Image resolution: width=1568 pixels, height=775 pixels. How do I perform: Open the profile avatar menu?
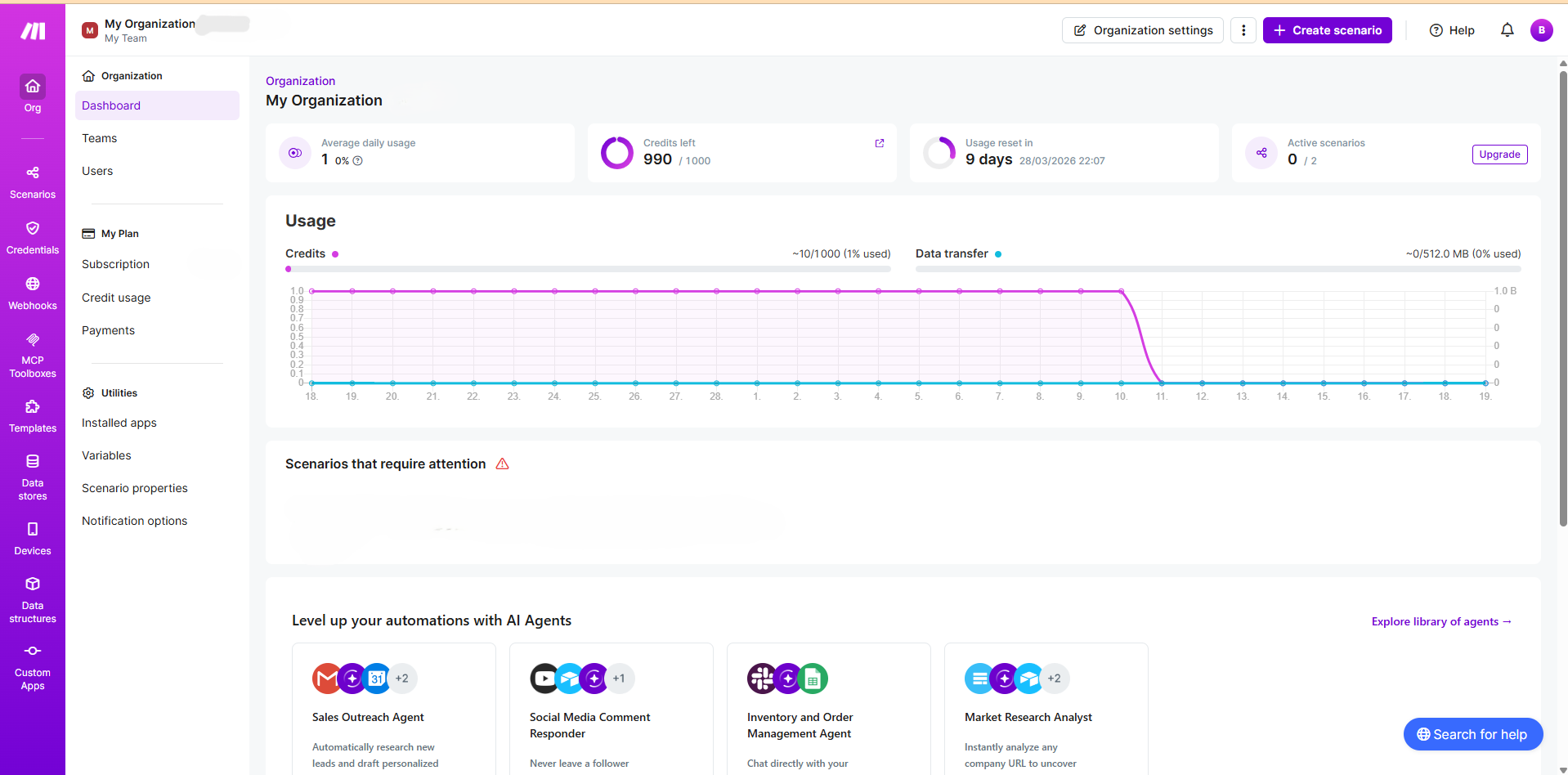point(1541,30)
